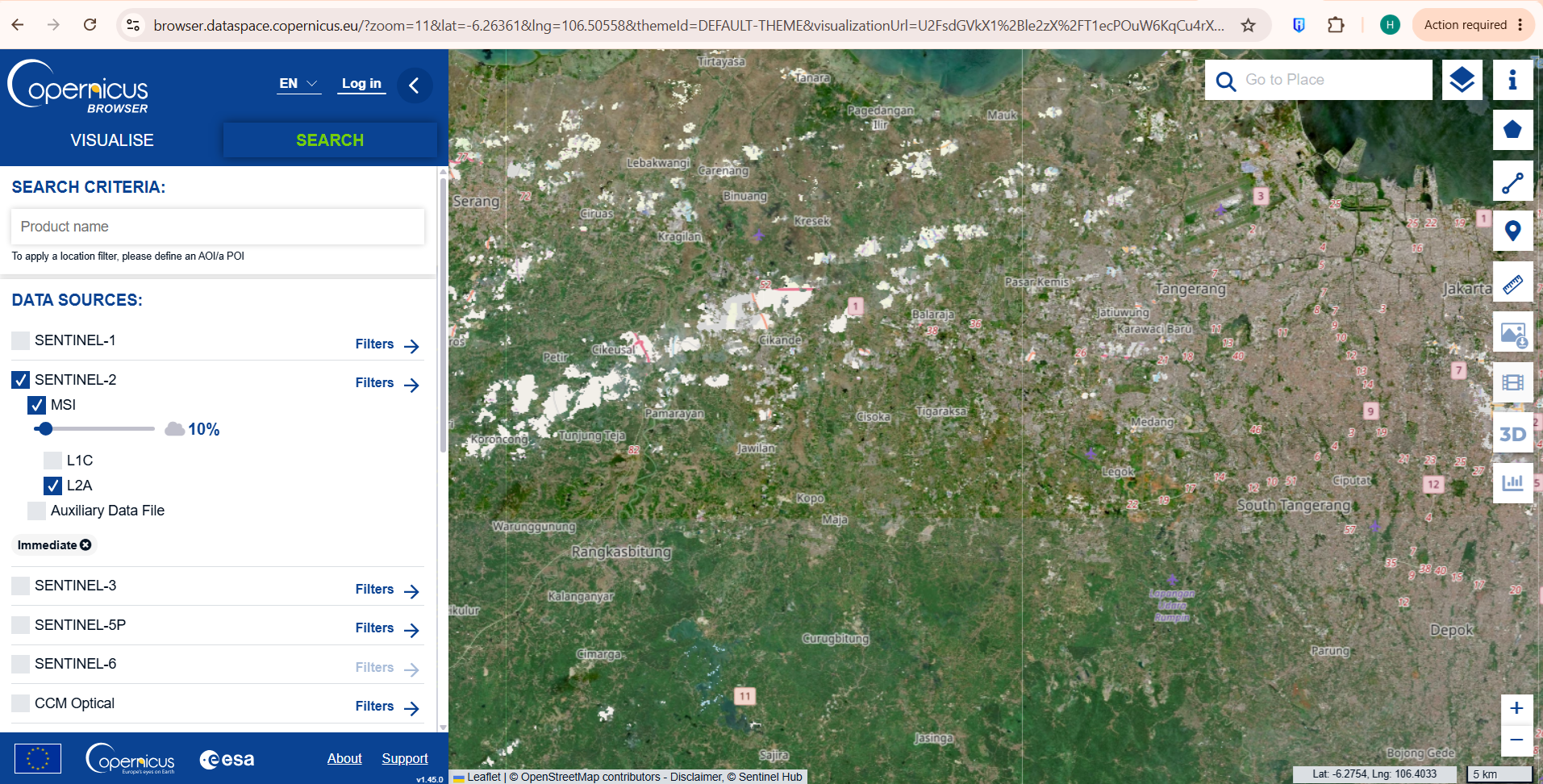
Task: Open the download image tool
Action: click(x=1512, y=332)
